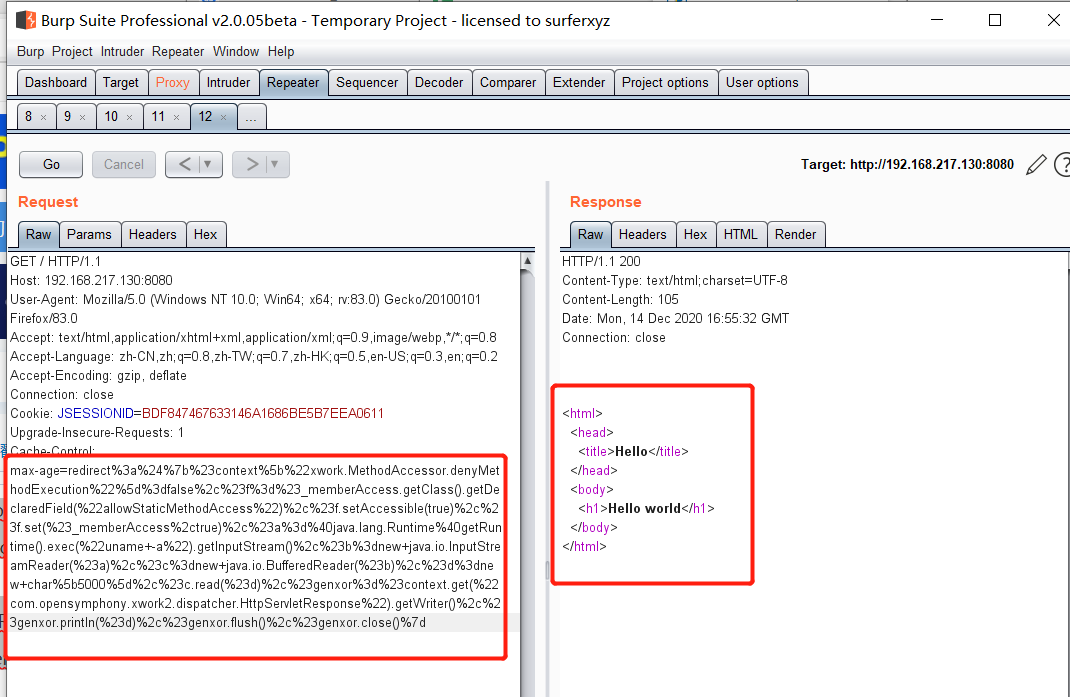Open the Window menu

(x=236, y=51)
